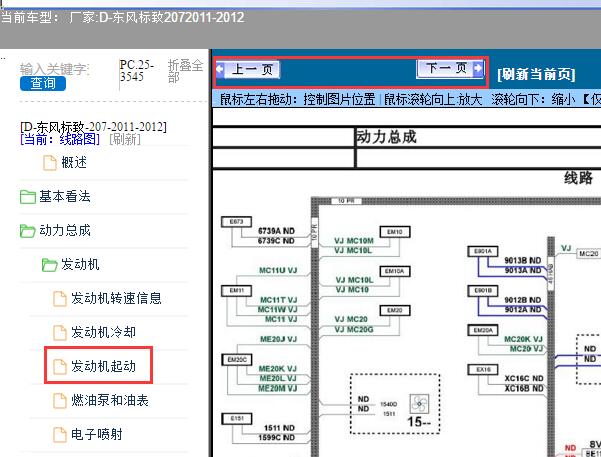Click the PC.25-3545 text
This screenshot has width=601, height=457.
[136, 71]
